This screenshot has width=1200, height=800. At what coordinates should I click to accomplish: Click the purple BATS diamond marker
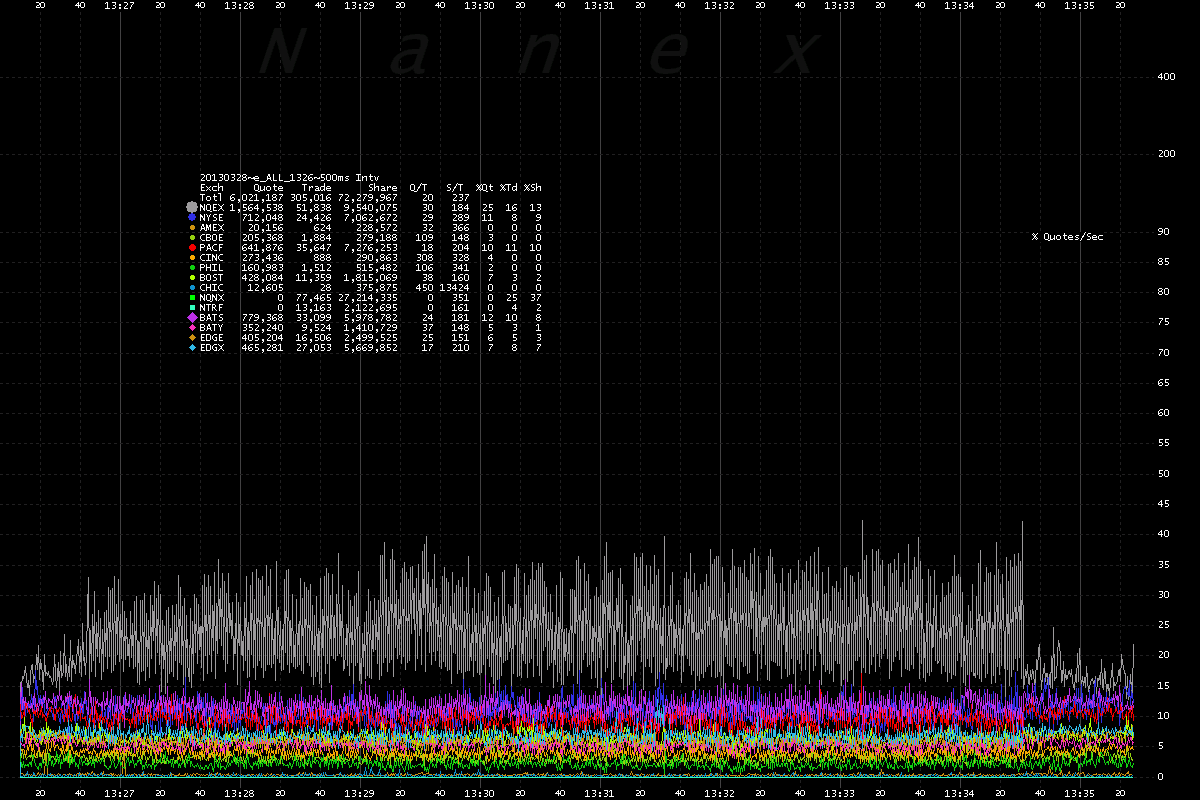pyautogui.click(x=191, y=317)
